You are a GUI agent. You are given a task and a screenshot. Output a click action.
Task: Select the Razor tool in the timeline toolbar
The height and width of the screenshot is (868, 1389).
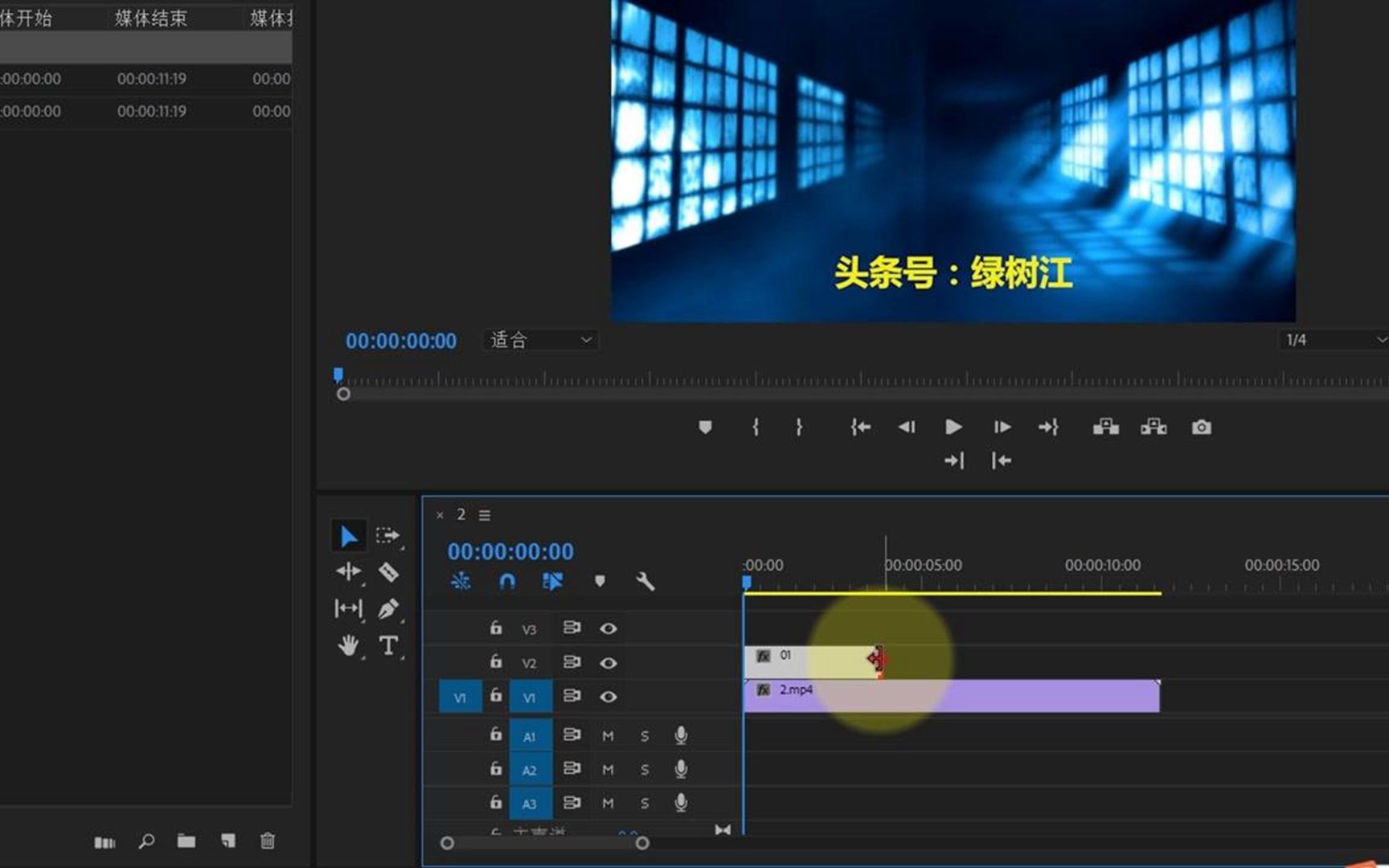click(388, 571)
